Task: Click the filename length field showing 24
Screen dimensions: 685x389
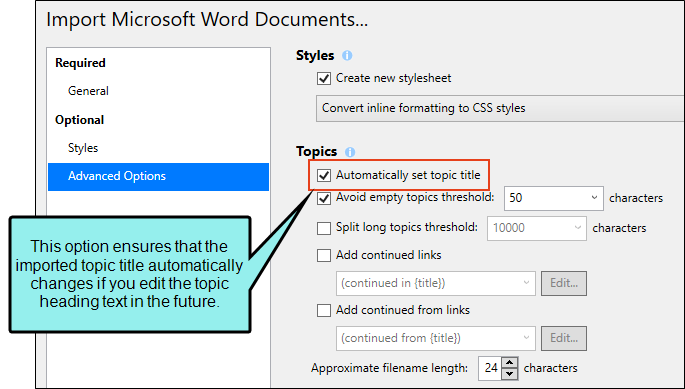Action: [490, 368]
